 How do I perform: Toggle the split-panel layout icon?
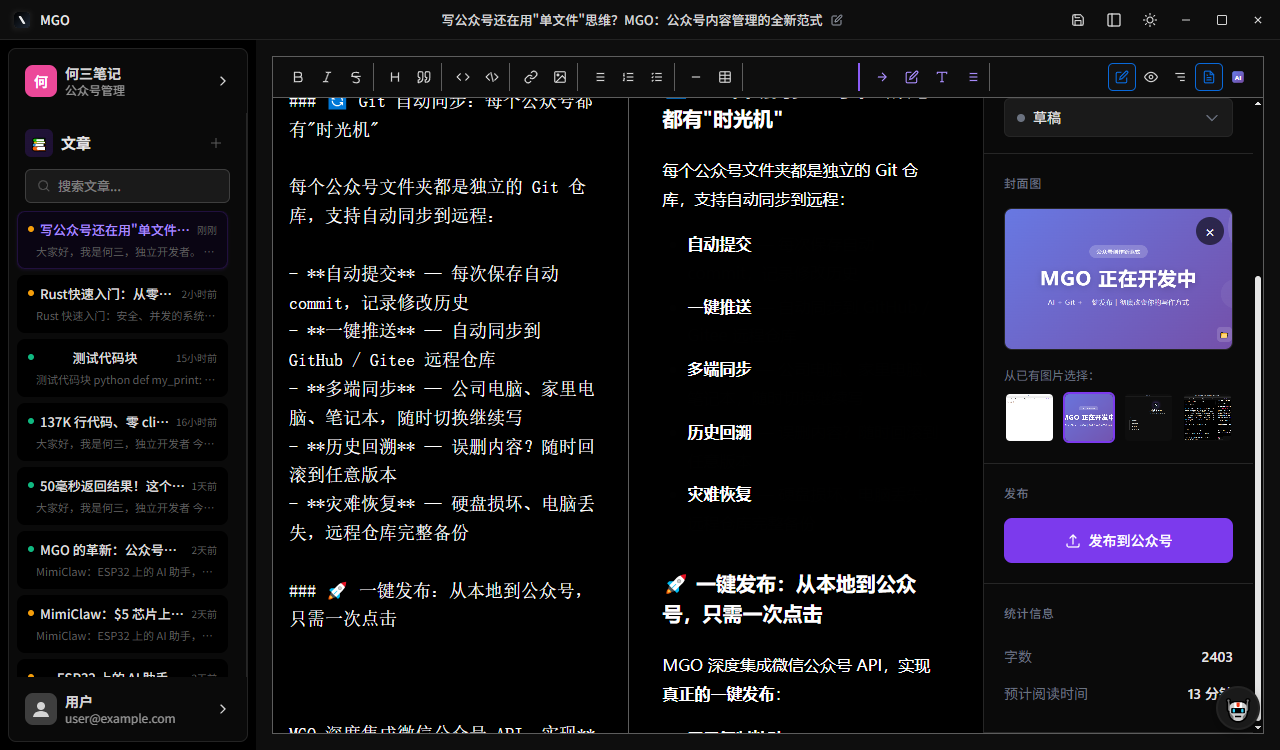coord(1113,19)
